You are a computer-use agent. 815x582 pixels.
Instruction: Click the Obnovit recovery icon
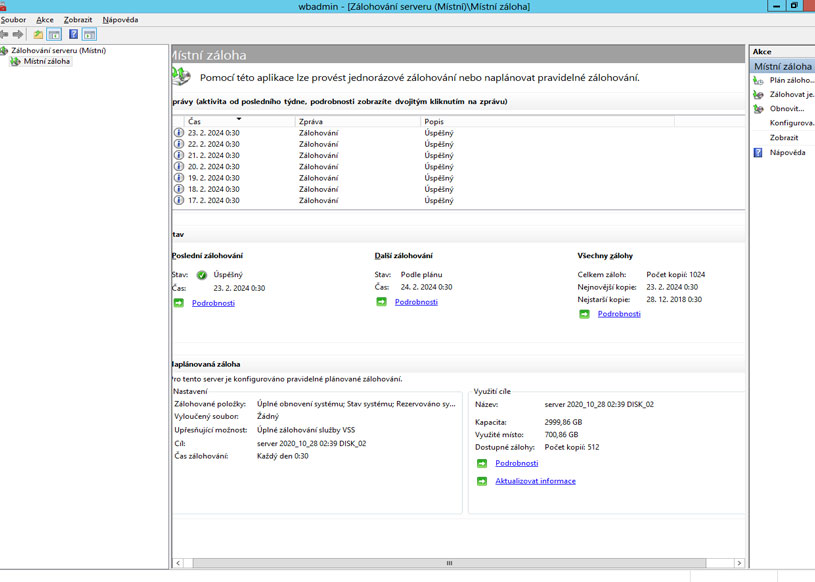tap(758, 109)
